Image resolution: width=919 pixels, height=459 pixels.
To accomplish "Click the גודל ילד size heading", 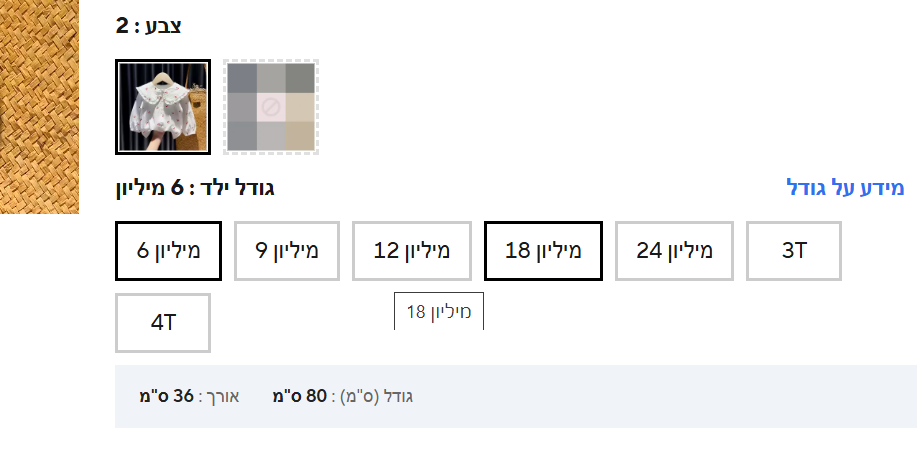I will point(239,188).
